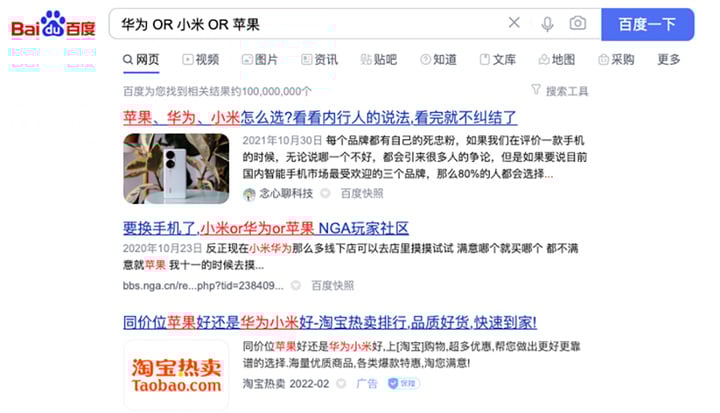
Task: Expand the circle icon after 淘宝热卖 2022-02
Action: click(x=341, y=384)
